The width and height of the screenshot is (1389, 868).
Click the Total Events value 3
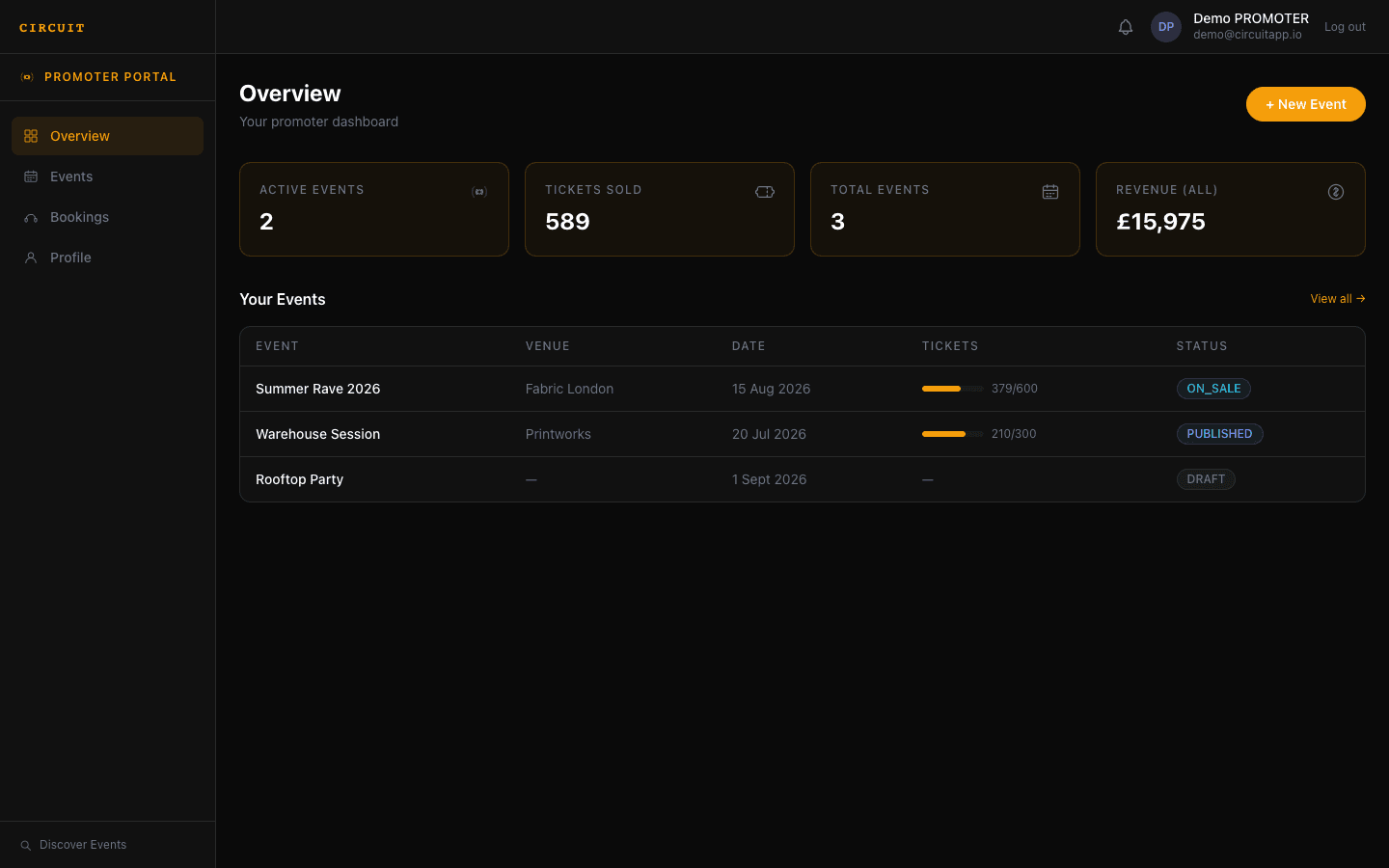[x=837, y=222]
